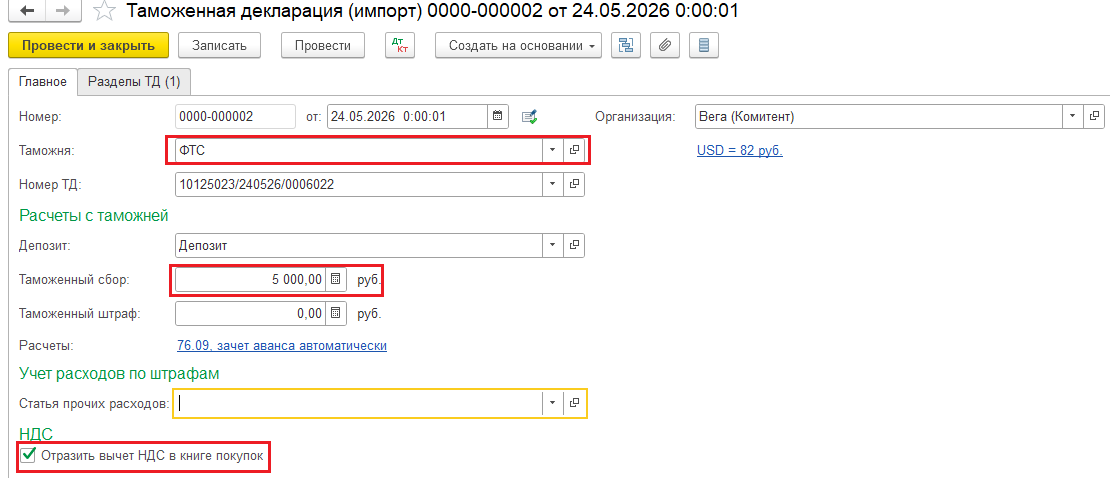Click the Депозит input field
Image resolution: width=1110 pixels, height=496 pixels.
[358, 245]
